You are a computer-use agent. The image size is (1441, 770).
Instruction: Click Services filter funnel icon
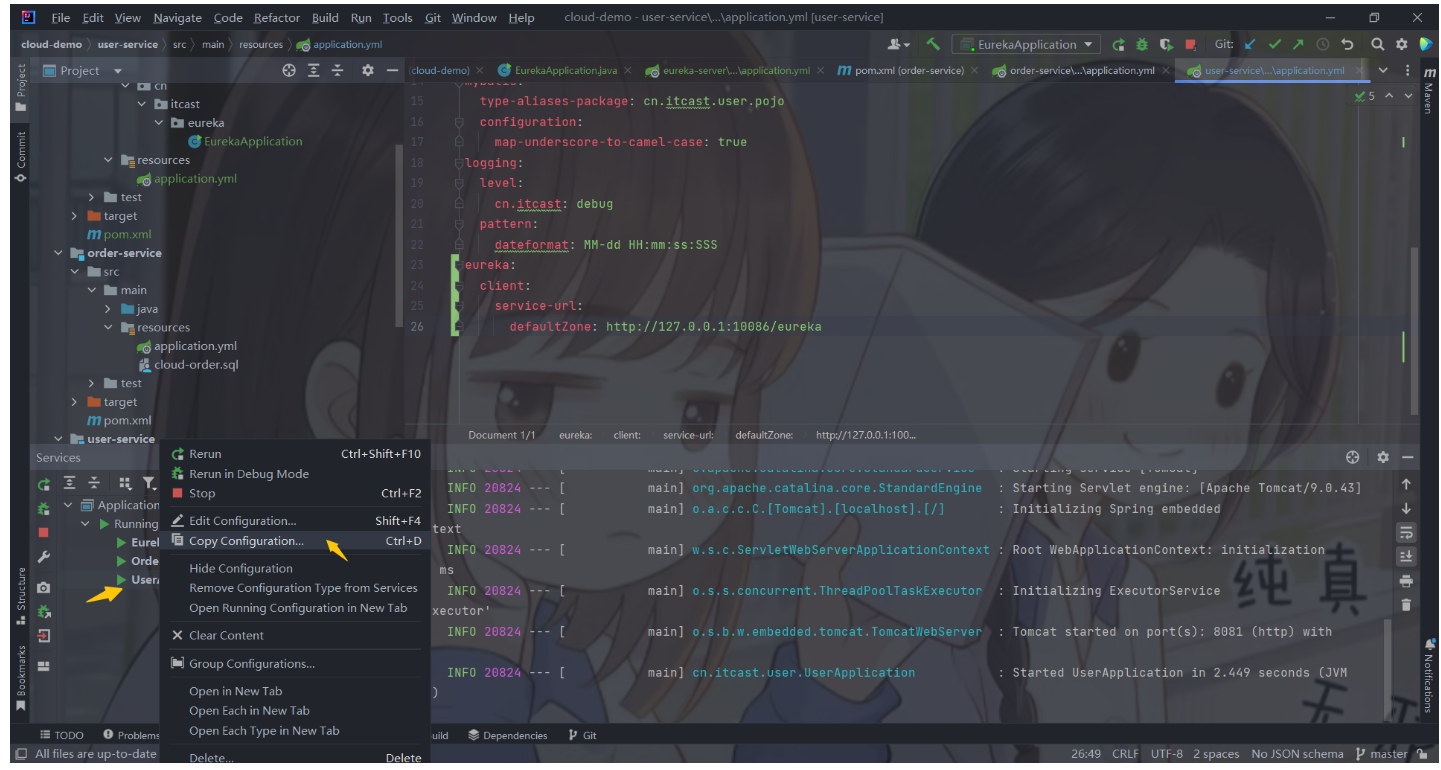point(149,483)
